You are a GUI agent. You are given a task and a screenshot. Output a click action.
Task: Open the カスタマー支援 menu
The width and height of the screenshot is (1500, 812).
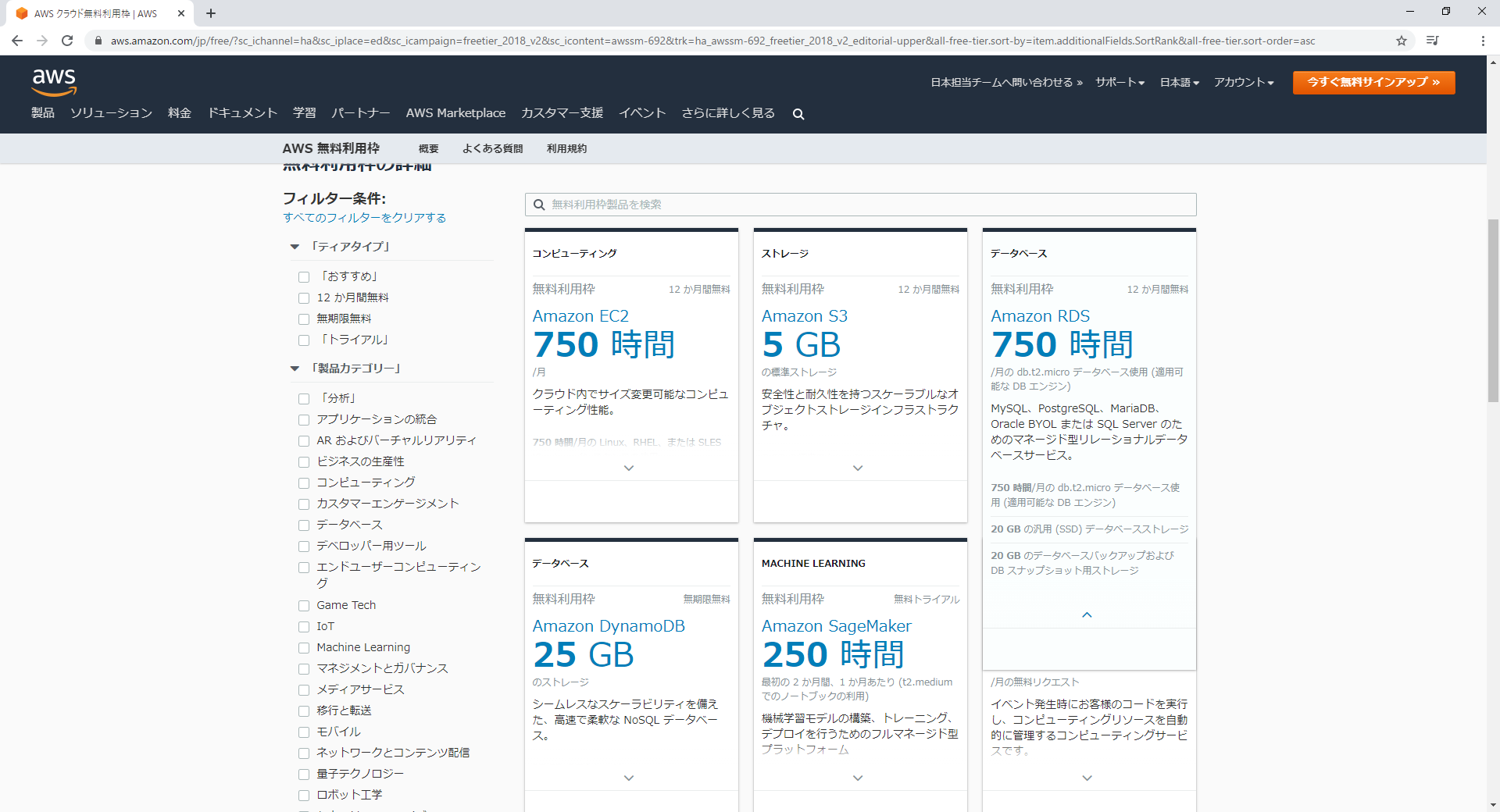click(x=562, y=113)
